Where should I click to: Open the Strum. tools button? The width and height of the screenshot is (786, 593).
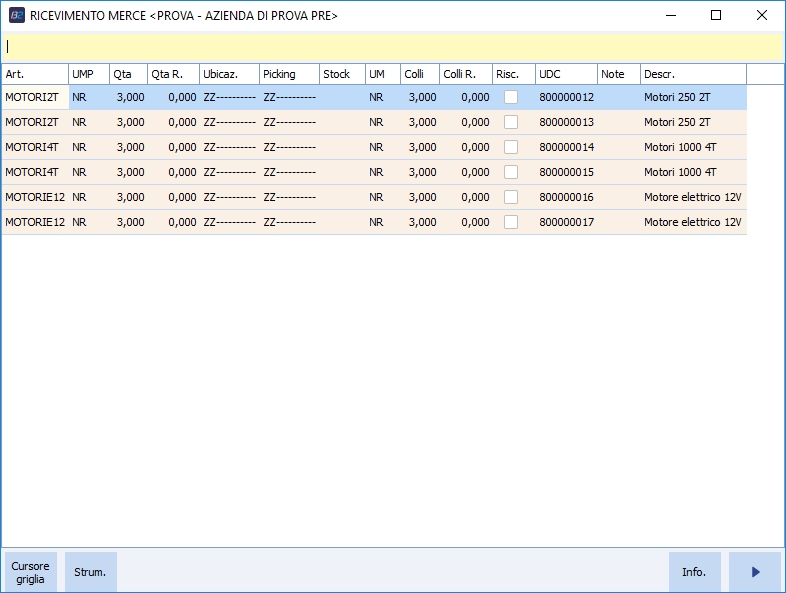91,572
